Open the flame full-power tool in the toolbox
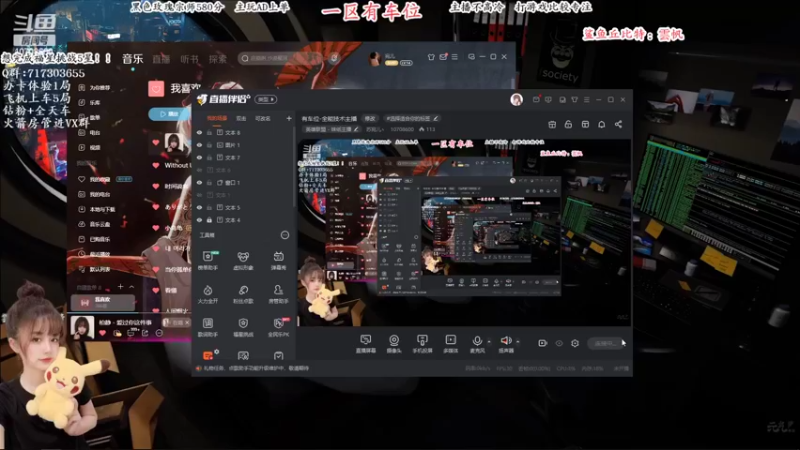The width and height of the screenshot is (800, 450). [208, 294]
